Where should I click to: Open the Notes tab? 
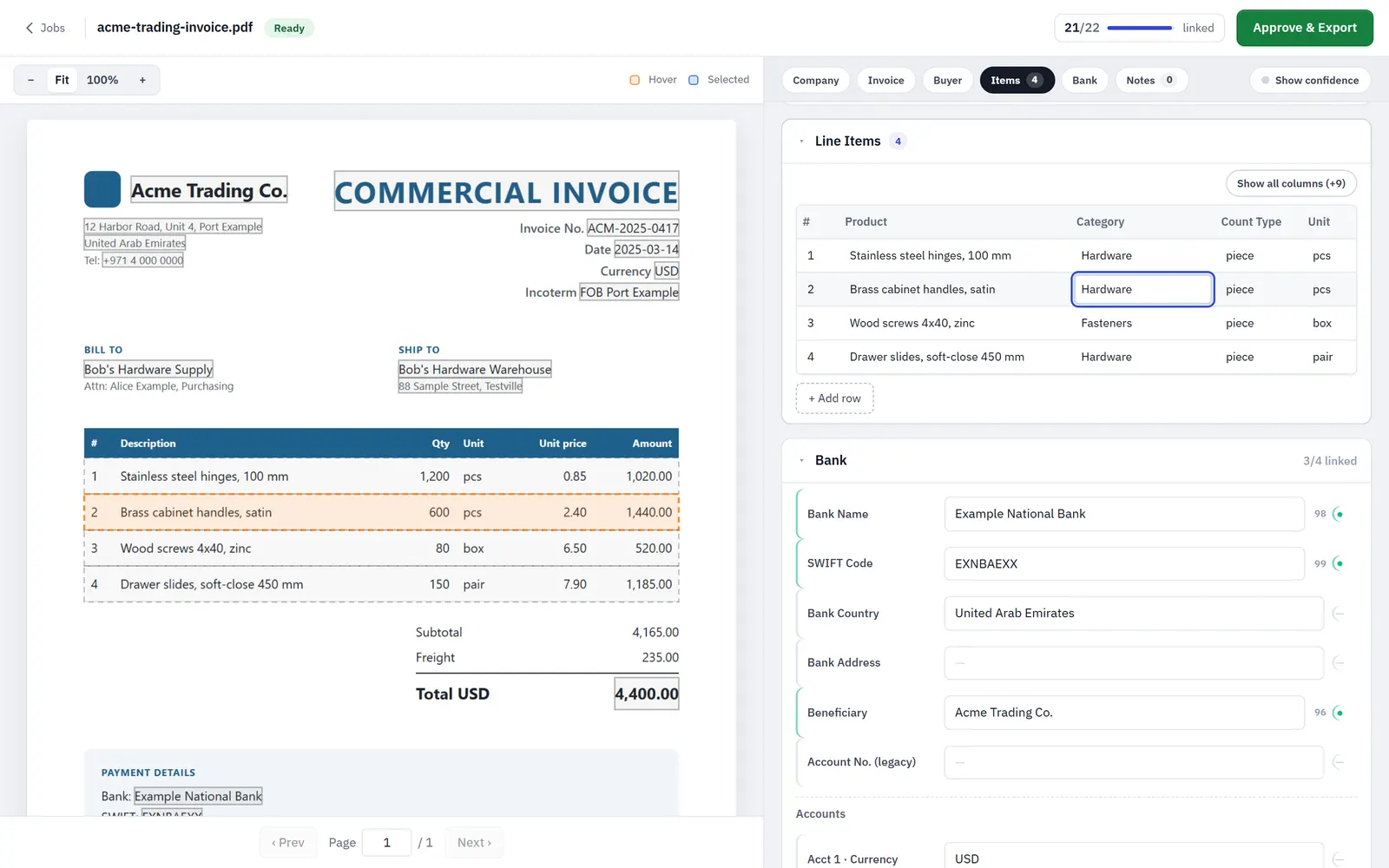point(1151,80)
